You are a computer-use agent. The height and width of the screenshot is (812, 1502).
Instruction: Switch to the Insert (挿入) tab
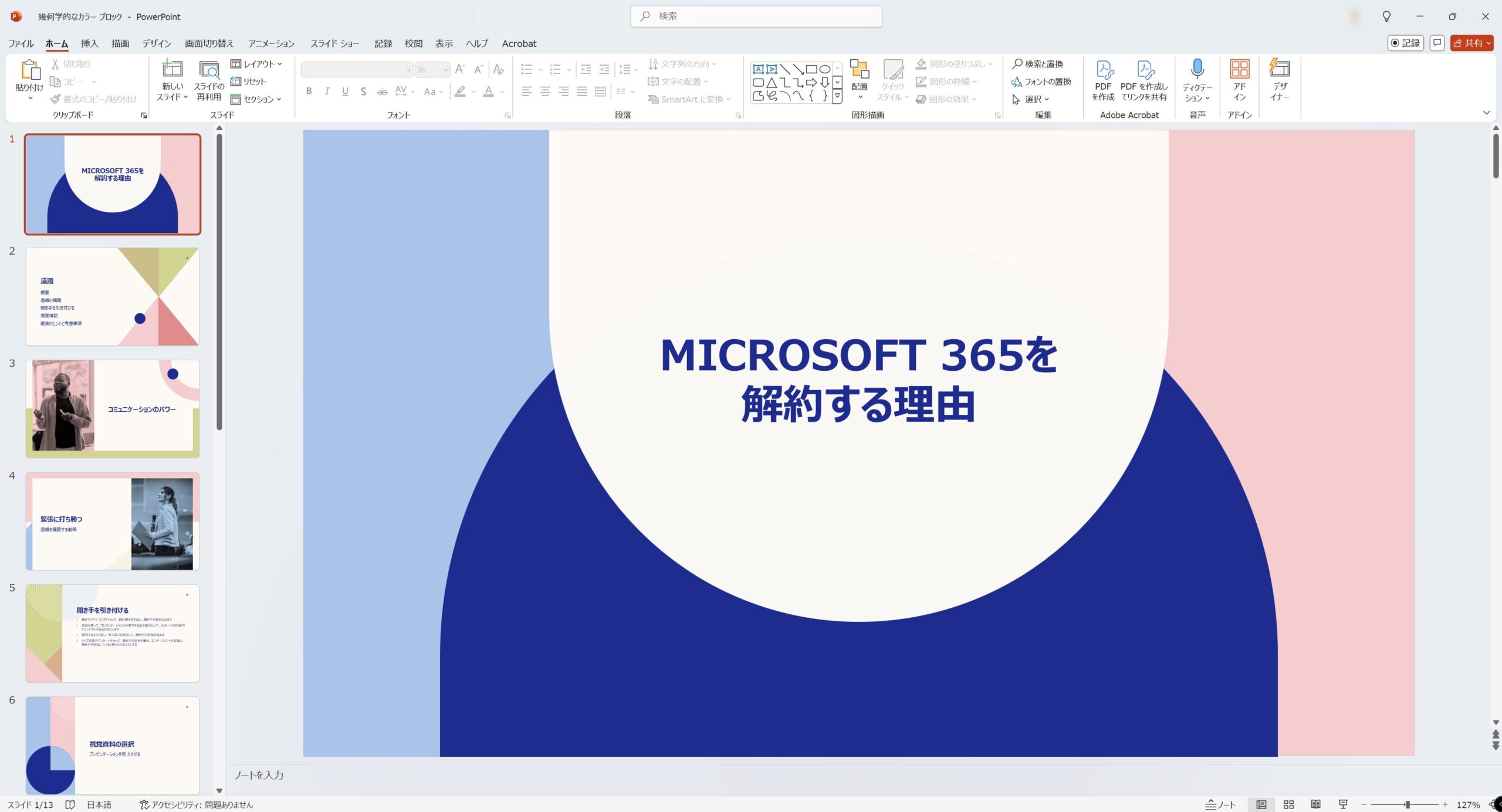click(89, 43)
